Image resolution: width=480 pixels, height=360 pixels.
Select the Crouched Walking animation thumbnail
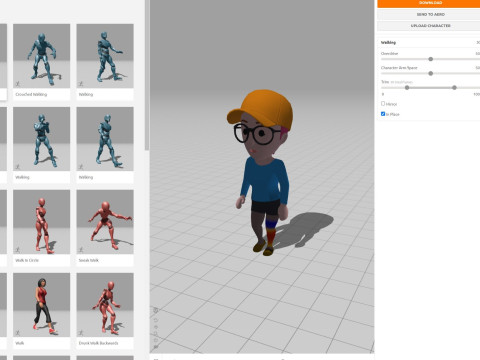(x=42, y=56)
